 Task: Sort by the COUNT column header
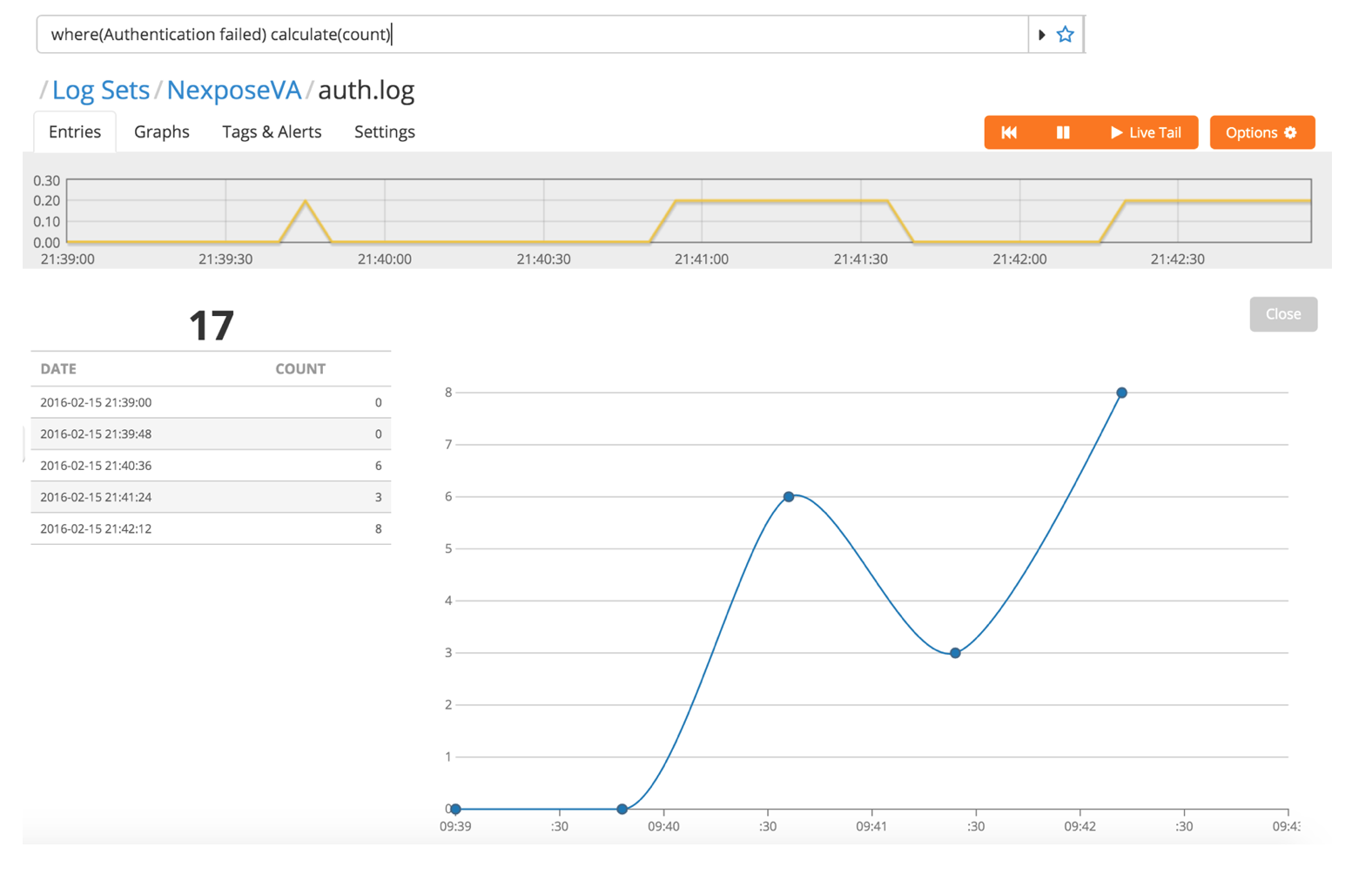(300, 369)
